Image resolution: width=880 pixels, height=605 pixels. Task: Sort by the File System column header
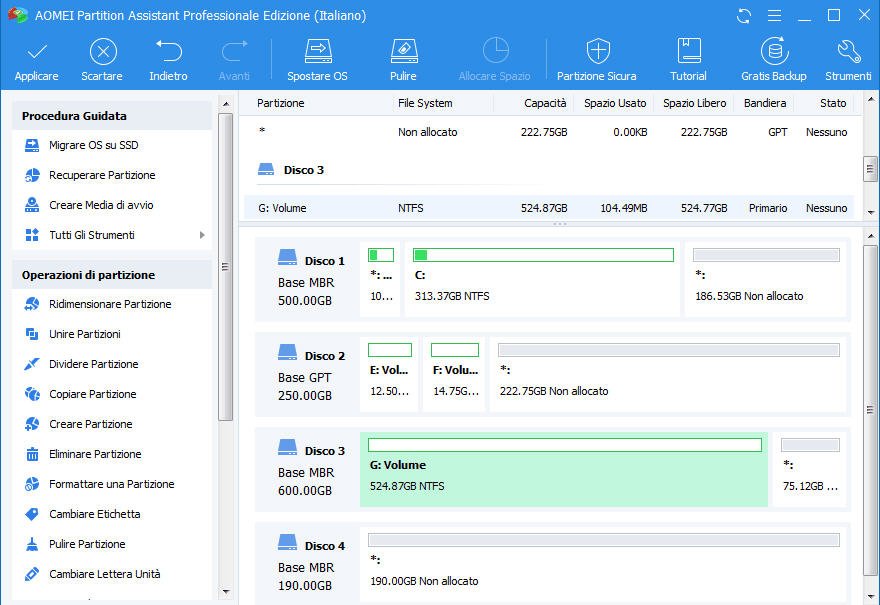tap(425, 103)
